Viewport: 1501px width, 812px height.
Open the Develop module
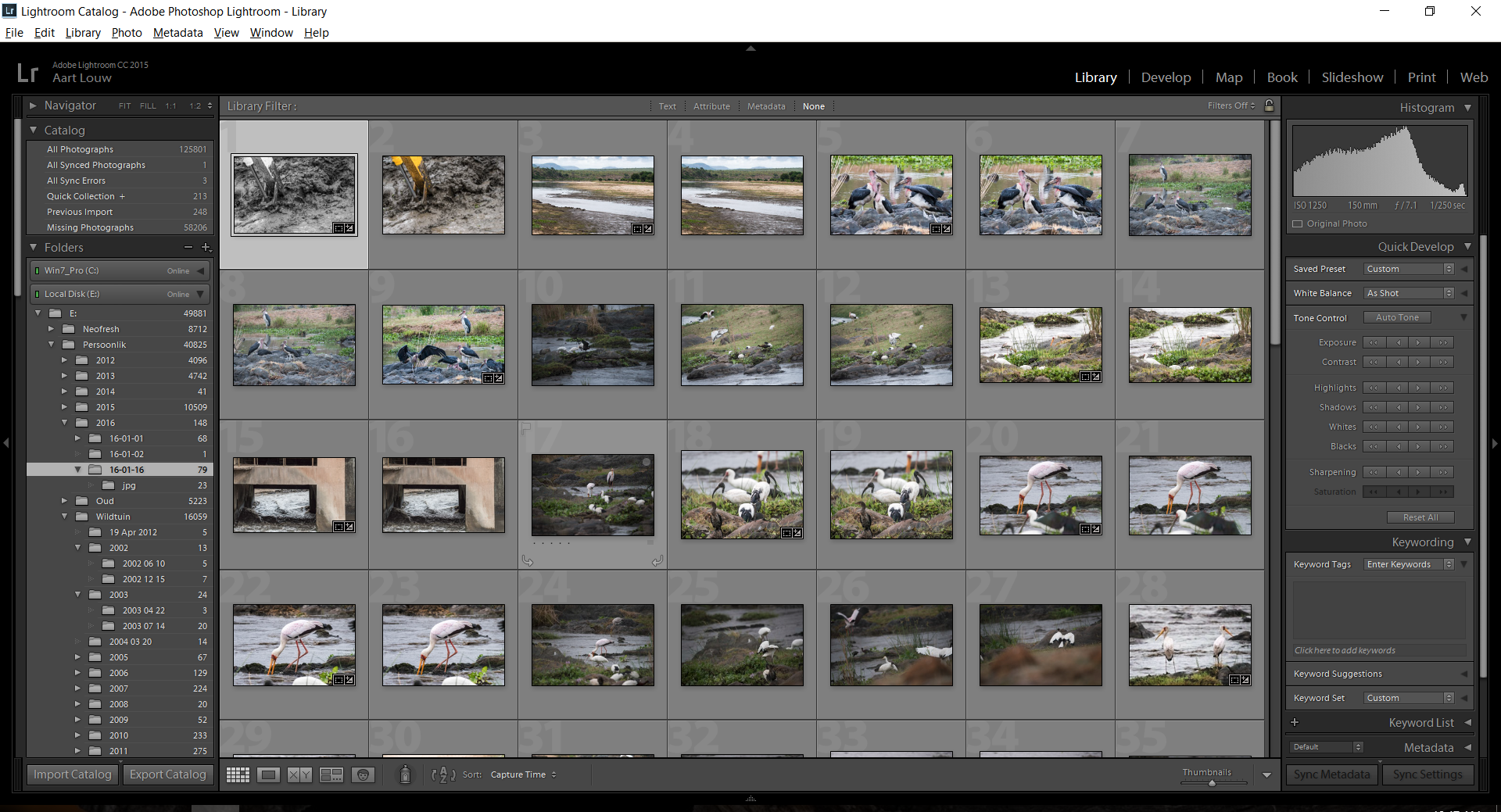(x=1166, y=77)
